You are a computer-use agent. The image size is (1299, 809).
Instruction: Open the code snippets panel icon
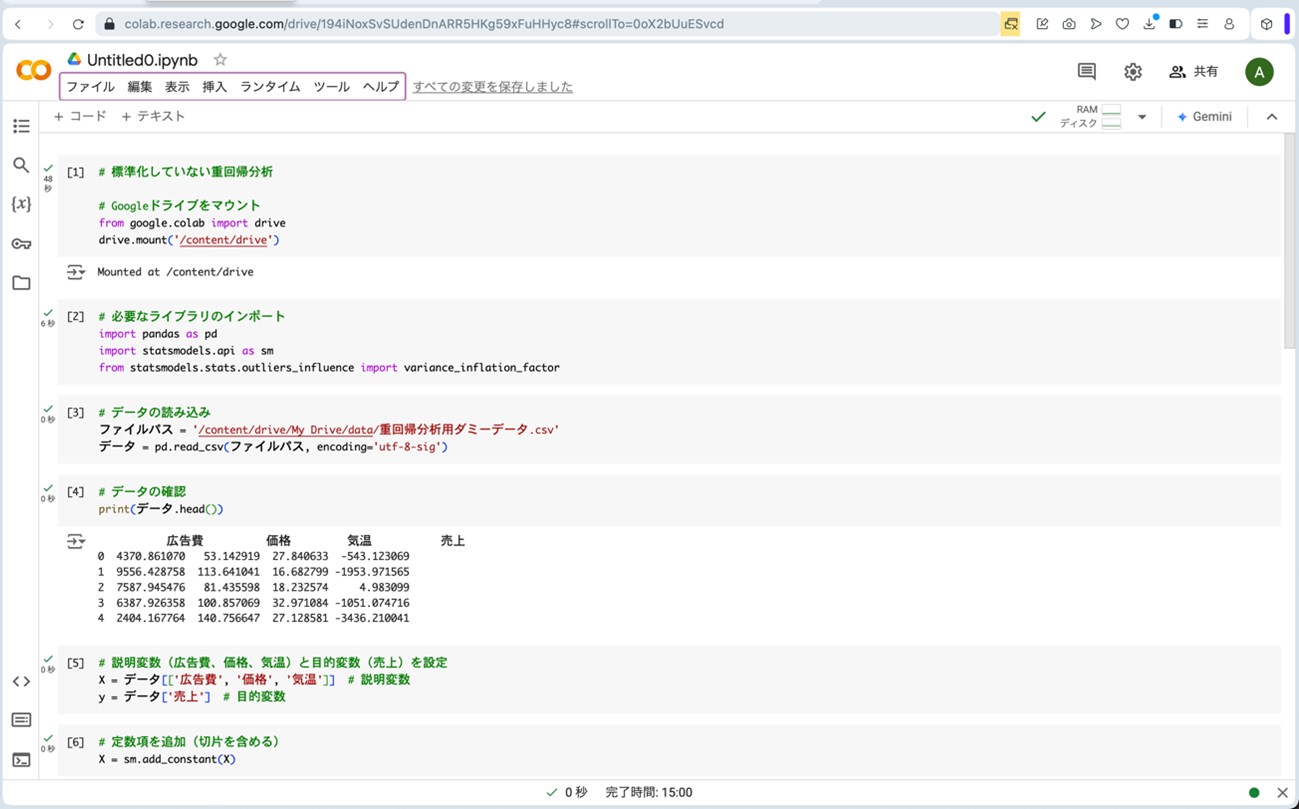(x=21, y=681)
